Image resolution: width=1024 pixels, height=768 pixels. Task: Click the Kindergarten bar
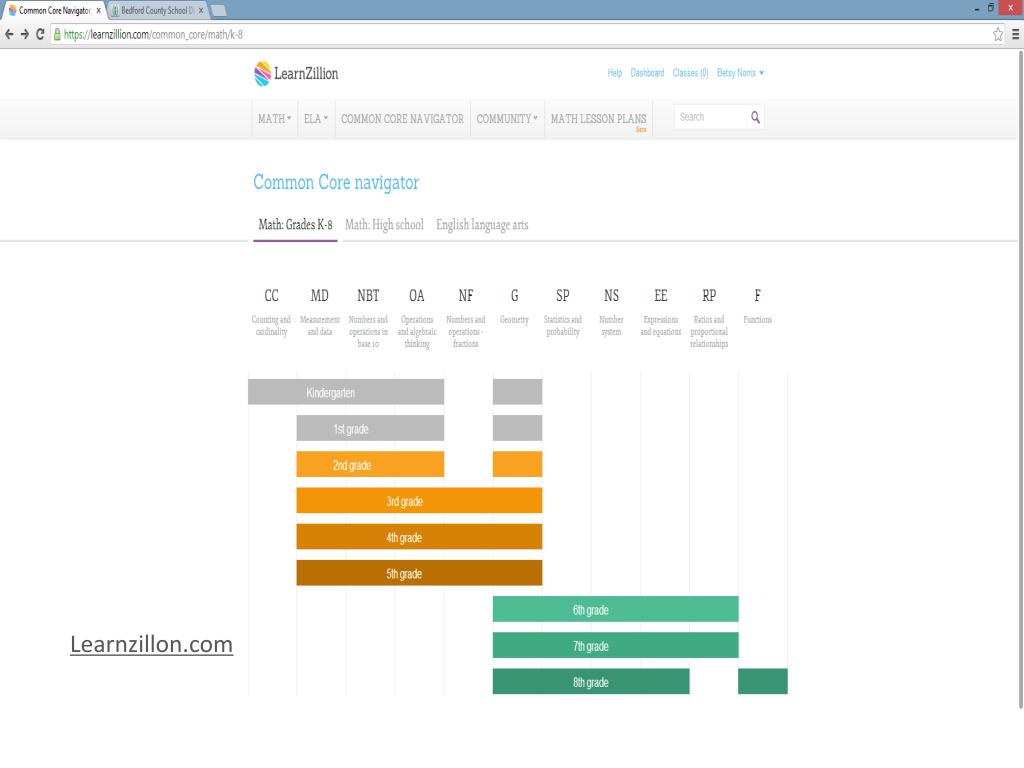pyautogui.click(x=346, y=392)
